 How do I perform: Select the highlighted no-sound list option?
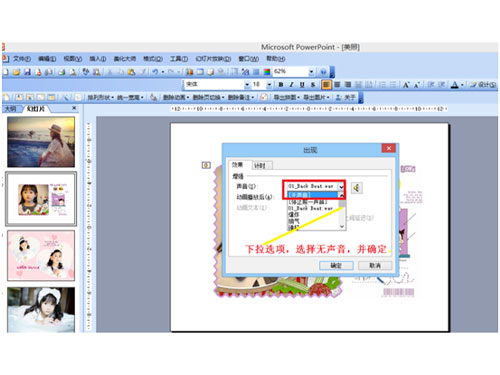(x=313, y=195)
